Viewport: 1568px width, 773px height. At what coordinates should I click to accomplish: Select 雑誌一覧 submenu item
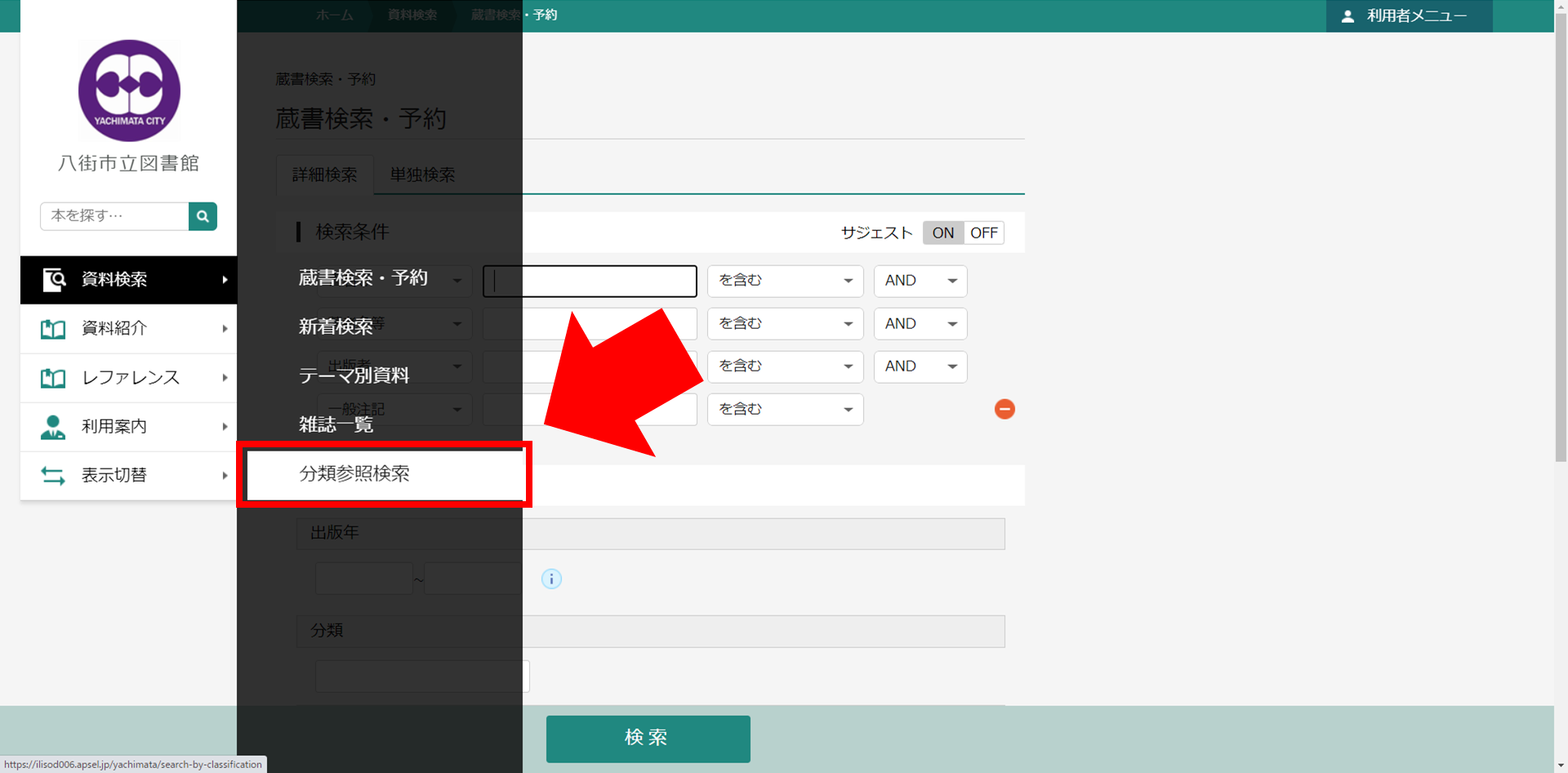coord(336,424)
